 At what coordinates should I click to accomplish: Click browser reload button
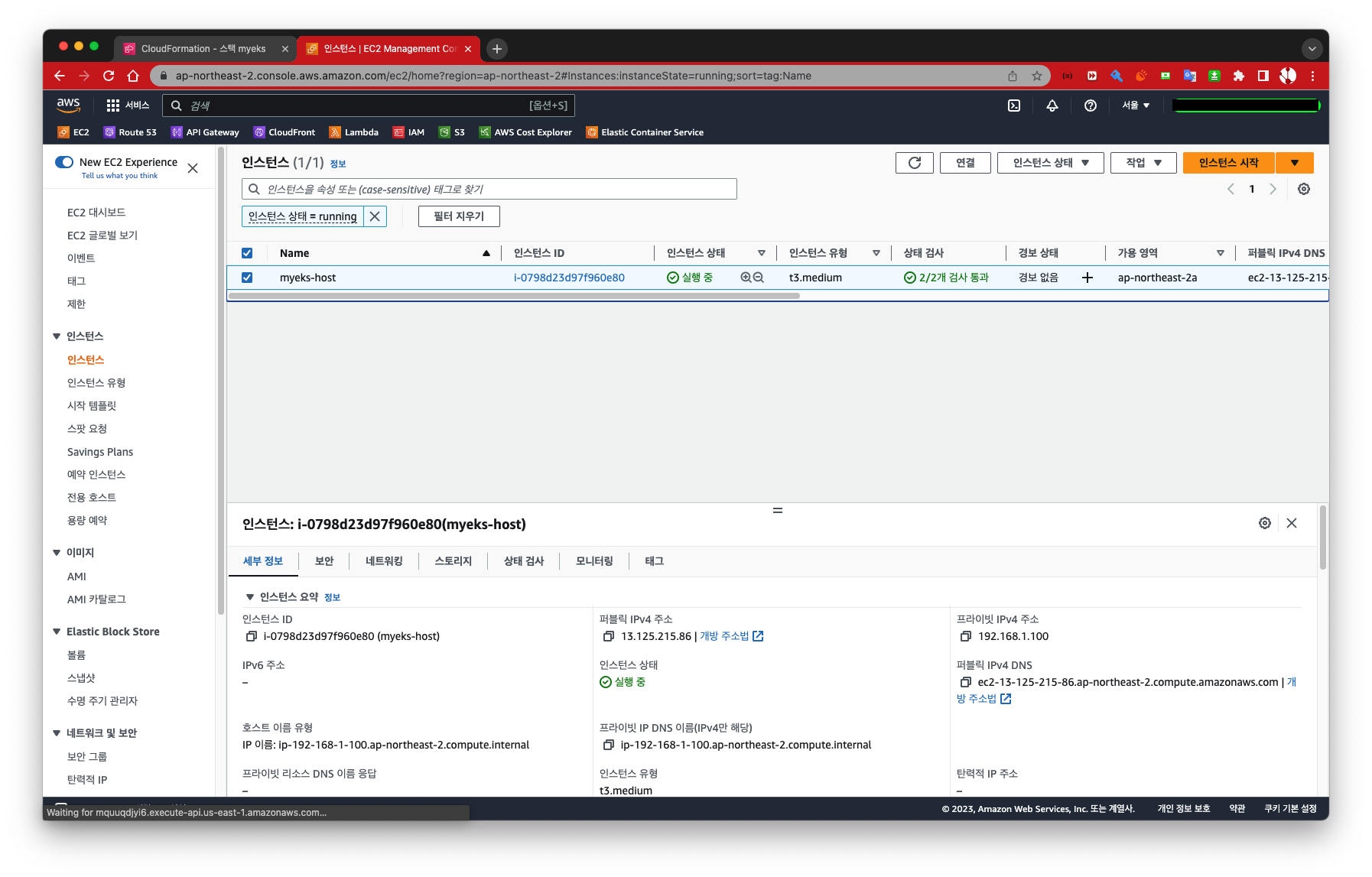(109, 76)
